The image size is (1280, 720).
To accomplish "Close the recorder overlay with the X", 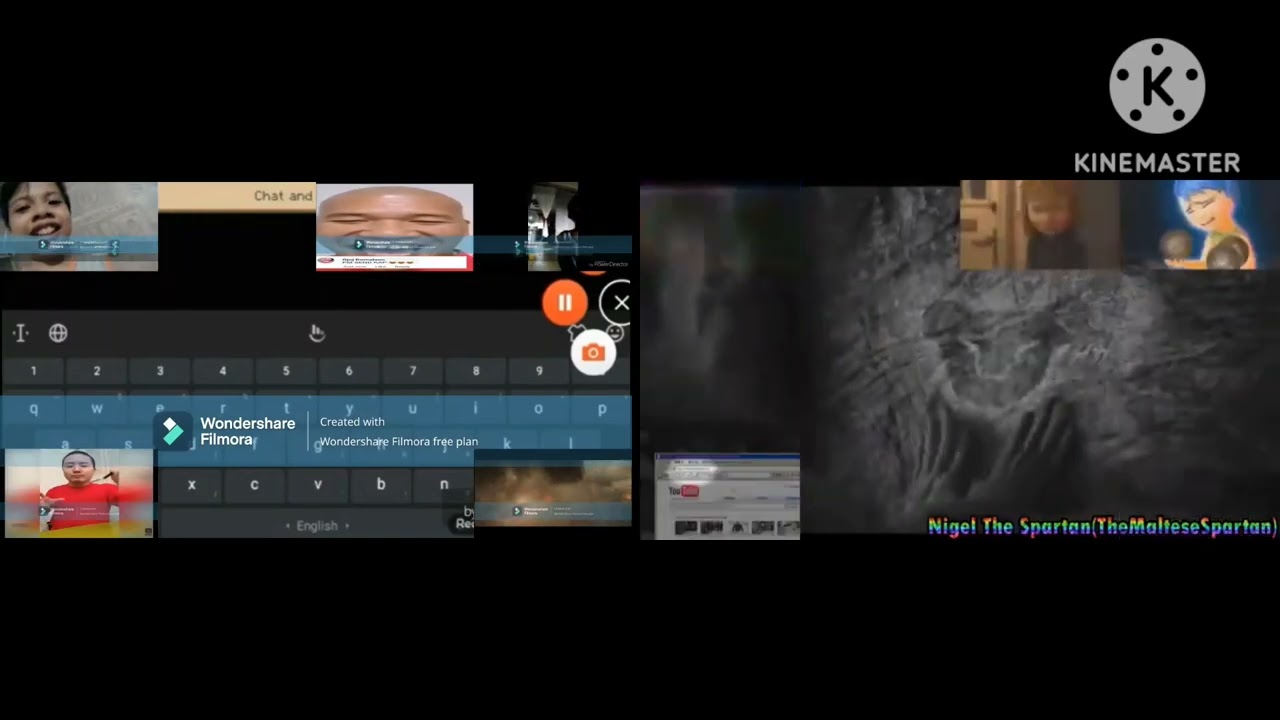I will [621, 303].
